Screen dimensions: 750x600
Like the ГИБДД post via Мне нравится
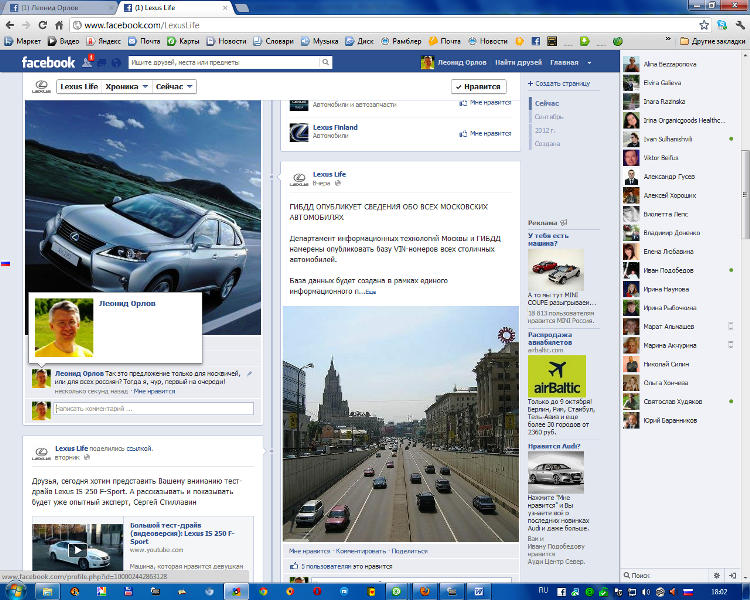click(x=309, y=551)
